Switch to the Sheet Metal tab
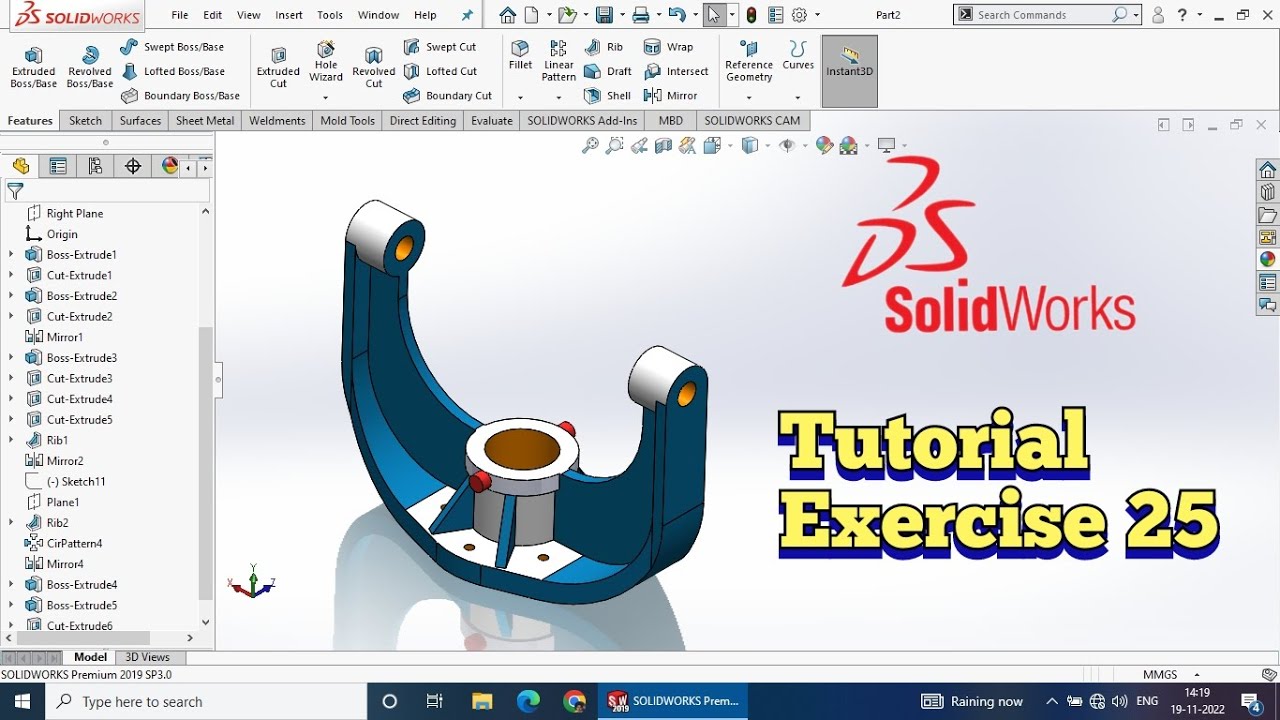The image size is (1280, 720). pyautogui.click(x=205, y=121)
